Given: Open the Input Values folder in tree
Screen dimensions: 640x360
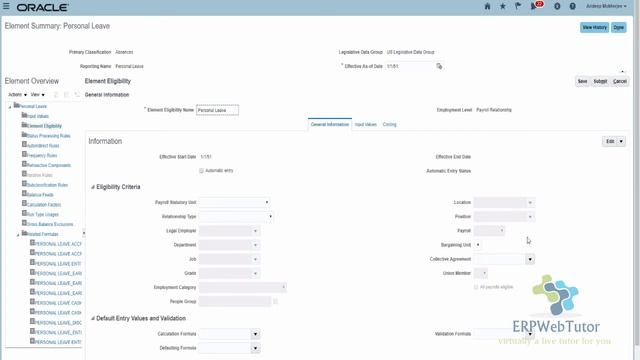Looking at the screenshot, I should (x=36, y=116).
